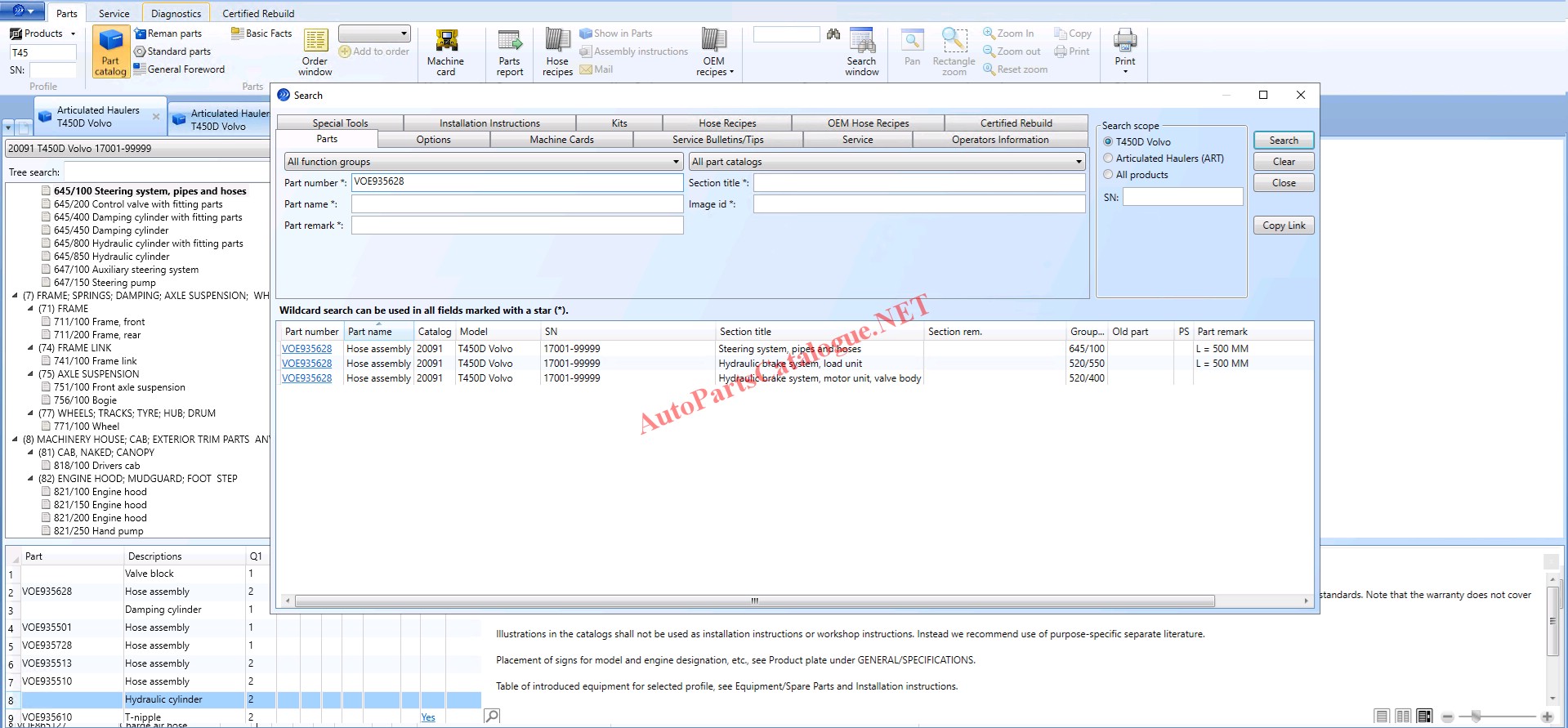The image size is (1568, 728).
Task: Open the All part catalogs dropdown
Action: [x=887, y=162]
